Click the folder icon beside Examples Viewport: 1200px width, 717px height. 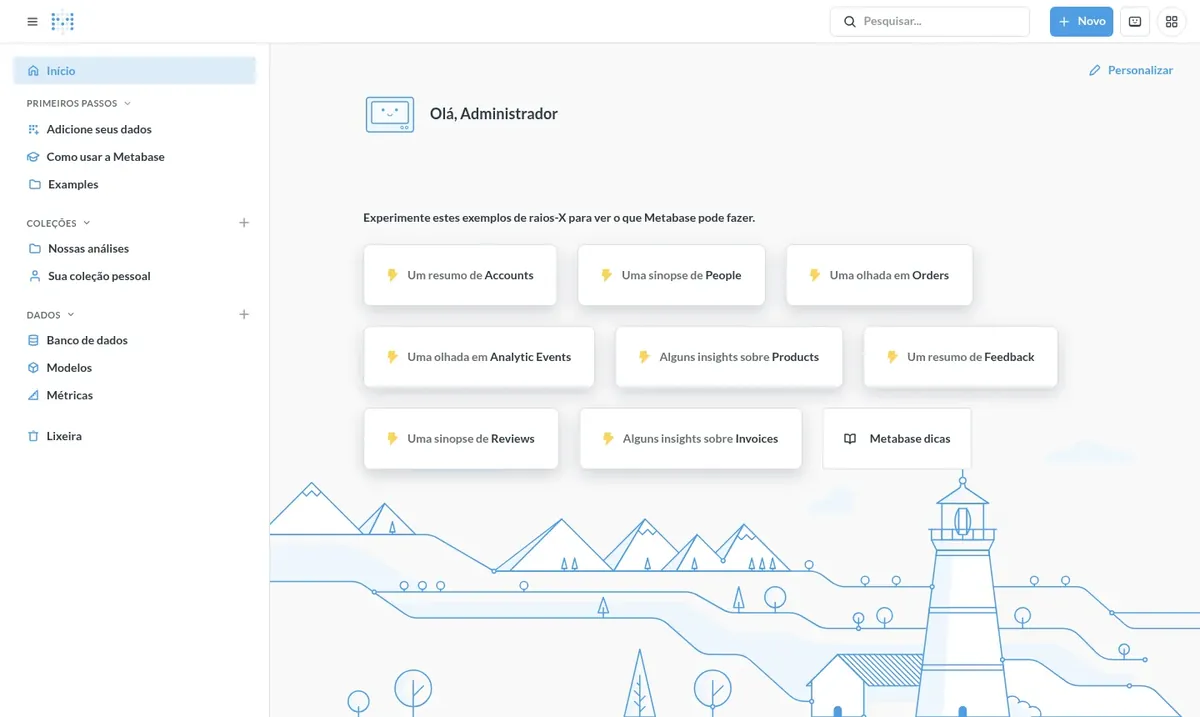(35, 184)
